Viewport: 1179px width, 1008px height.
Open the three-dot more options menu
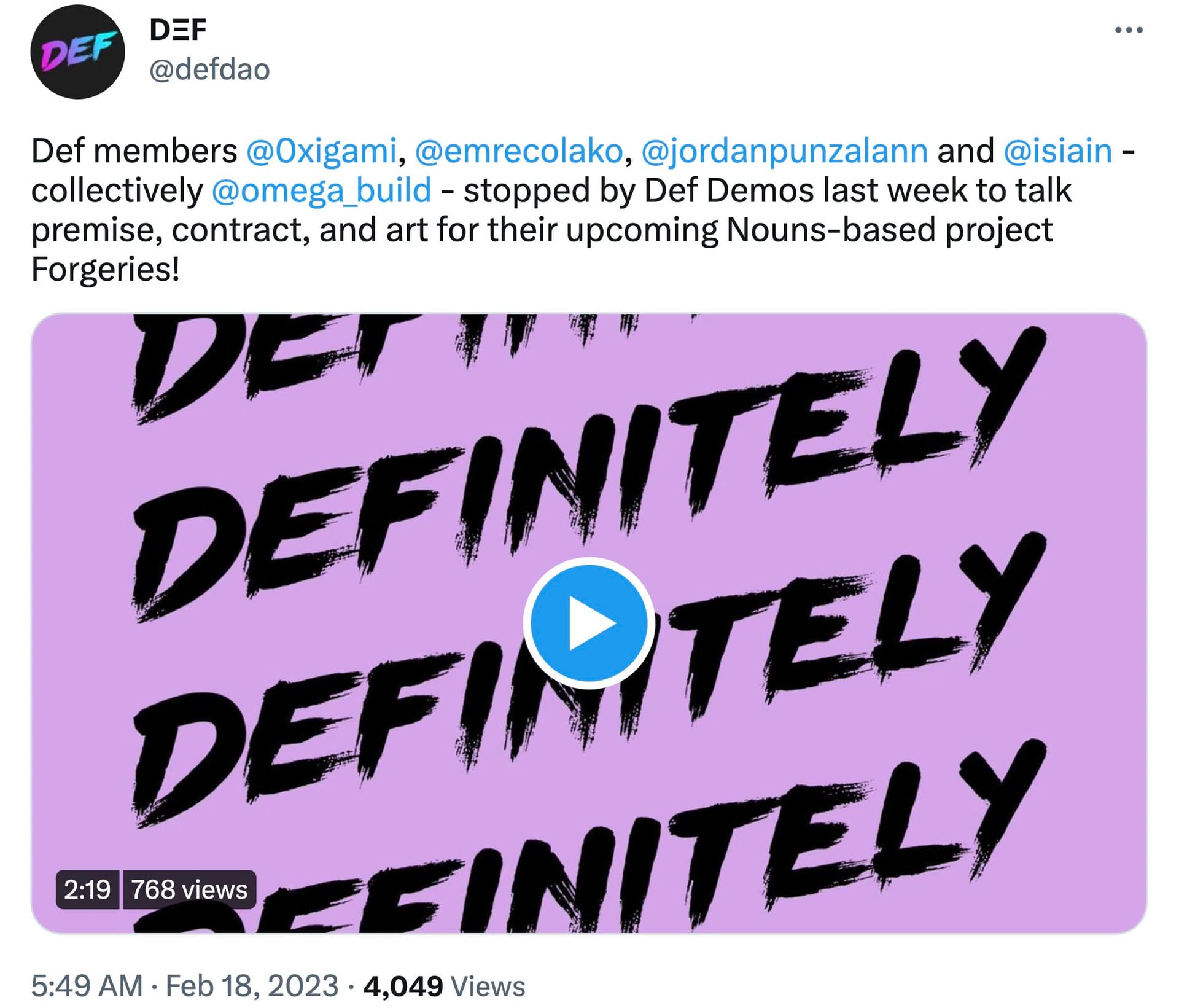[1129, 29]
